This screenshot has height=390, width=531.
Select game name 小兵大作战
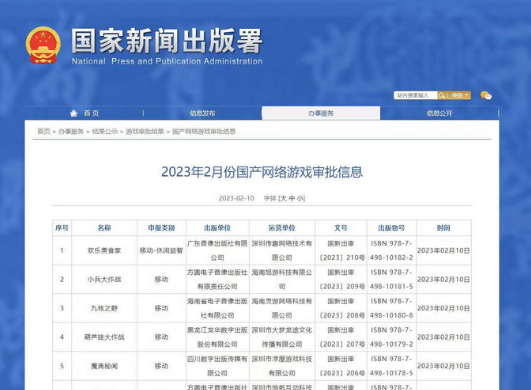[104, 279]
